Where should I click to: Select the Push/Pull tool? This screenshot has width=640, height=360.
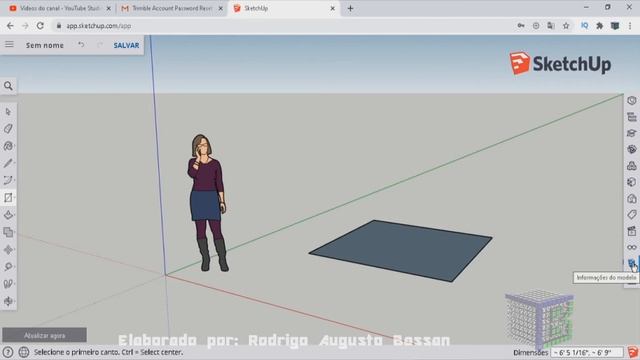[x=8, y=215]
